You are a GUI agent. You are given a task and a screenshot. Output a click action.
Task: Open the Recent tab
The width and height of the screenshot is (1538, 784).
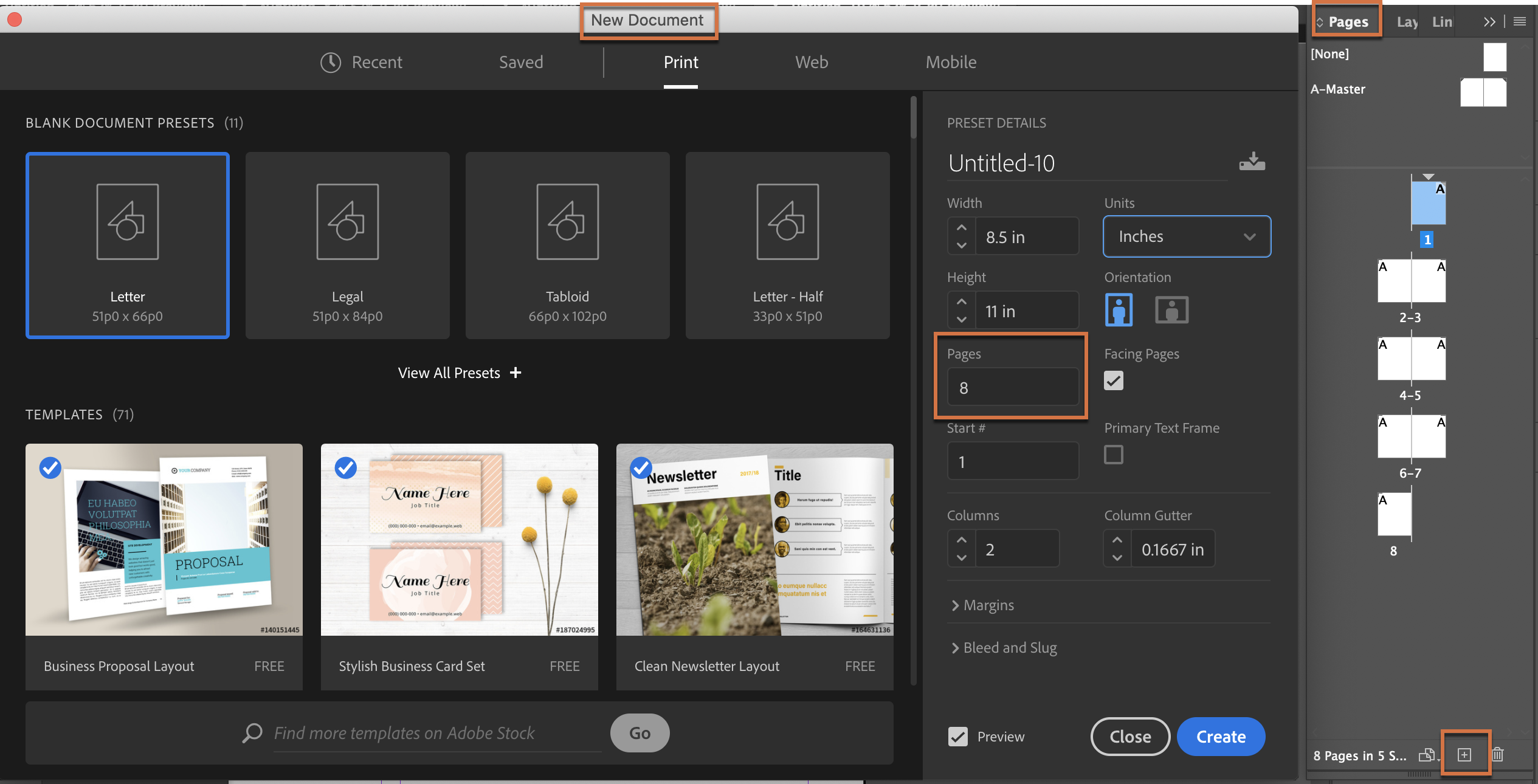pos(376,61)
